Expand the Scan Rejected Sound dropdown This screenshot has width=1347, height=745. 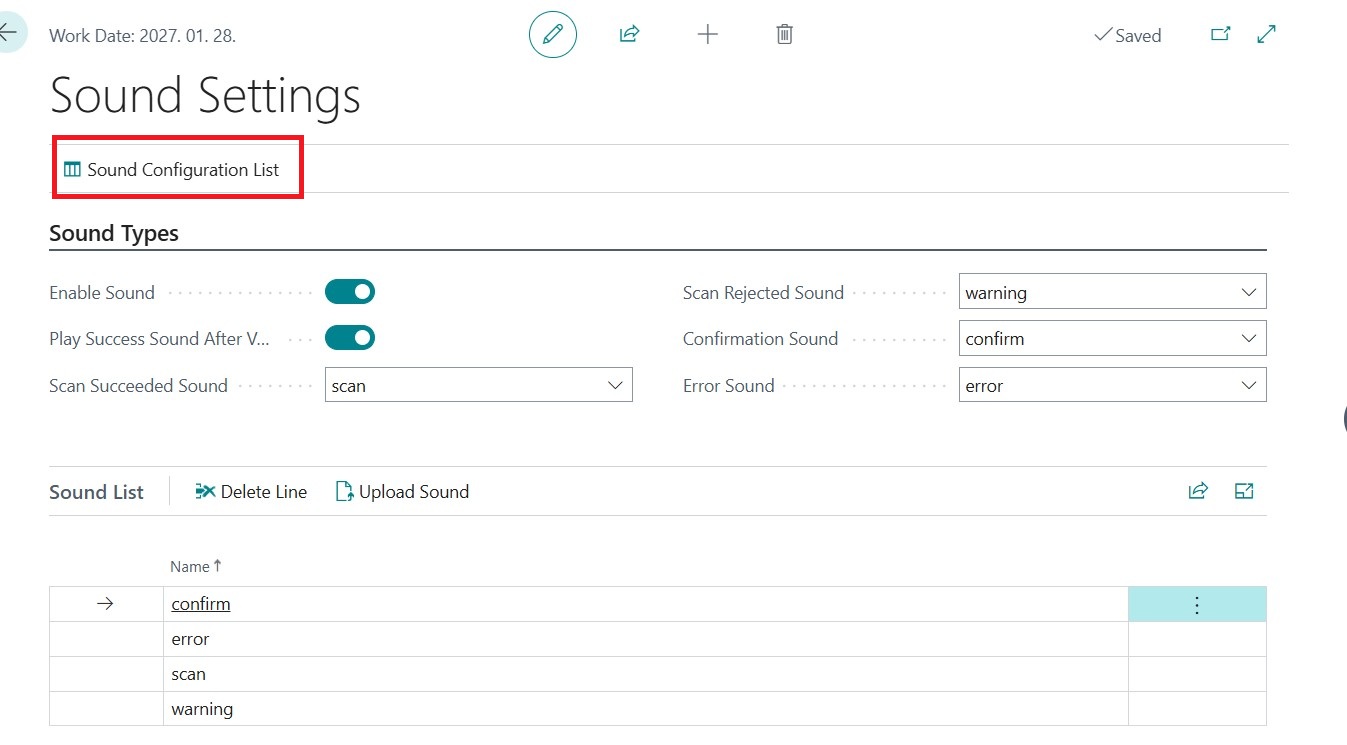pyautogui.click(x=1112, y=293)
